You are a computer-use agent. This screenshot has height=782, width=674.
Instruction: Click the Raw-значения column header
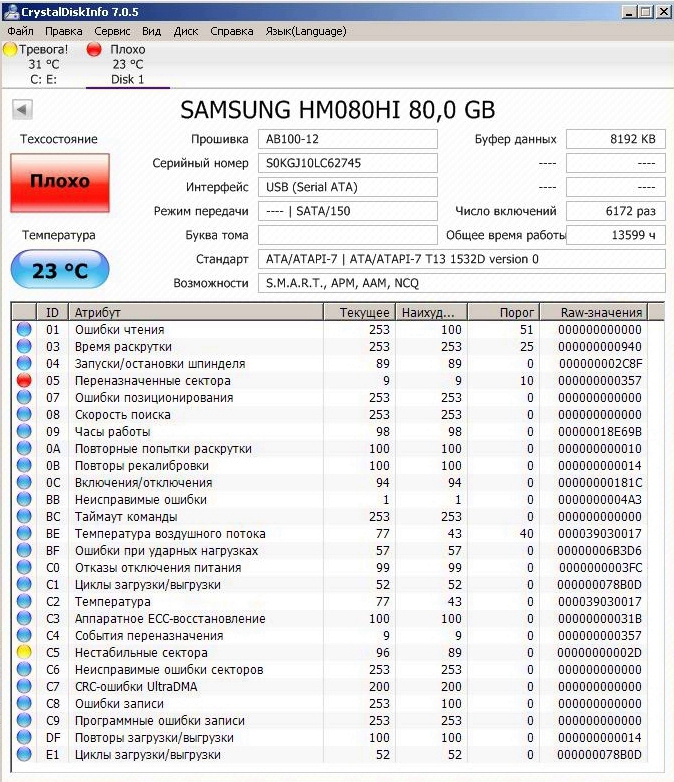tap(594, 312)
